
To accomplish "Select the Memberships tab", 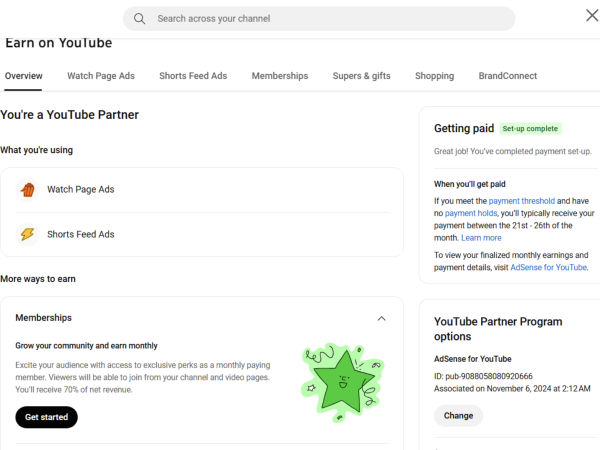I will click(280, 76).
